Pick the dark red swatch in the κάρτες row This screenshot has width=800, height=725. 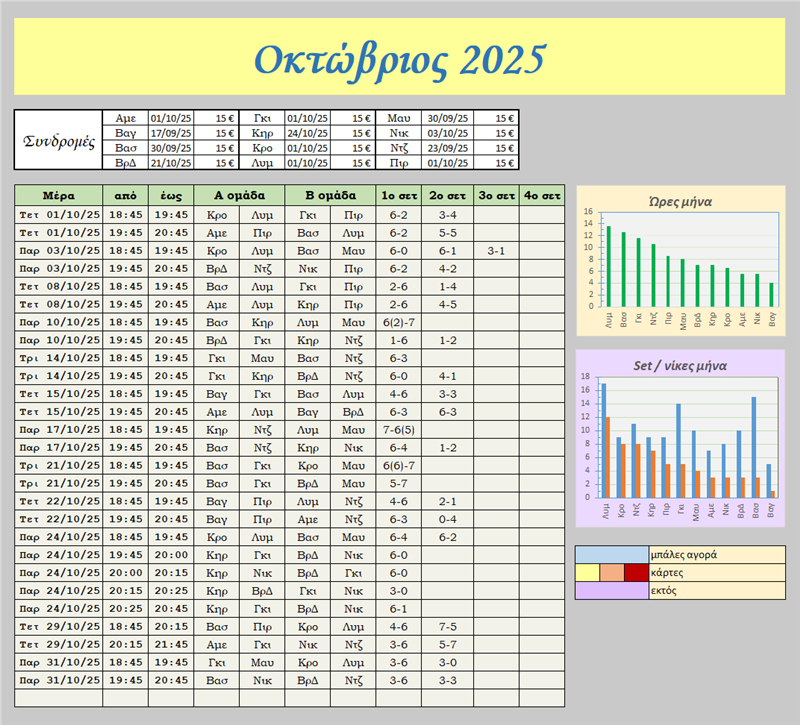coord(636,573)
